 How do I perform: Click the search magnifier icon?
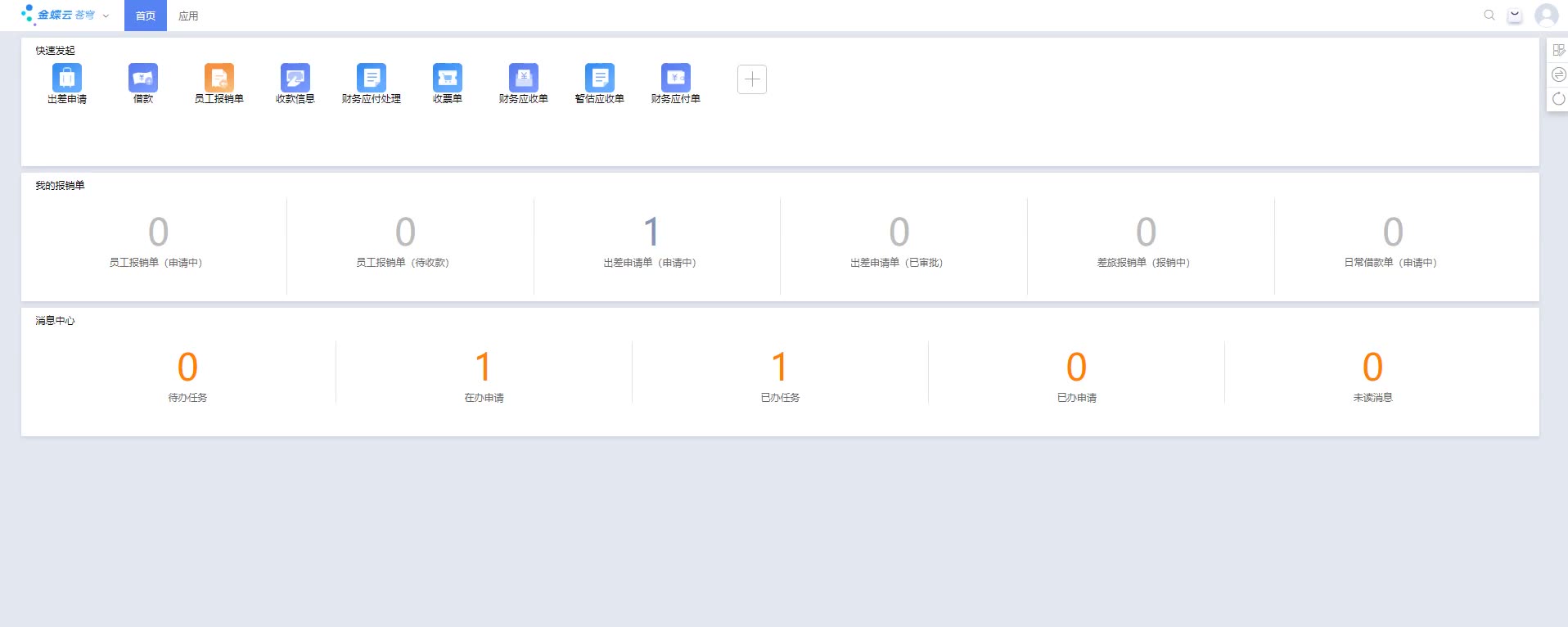click(1489, 15)
